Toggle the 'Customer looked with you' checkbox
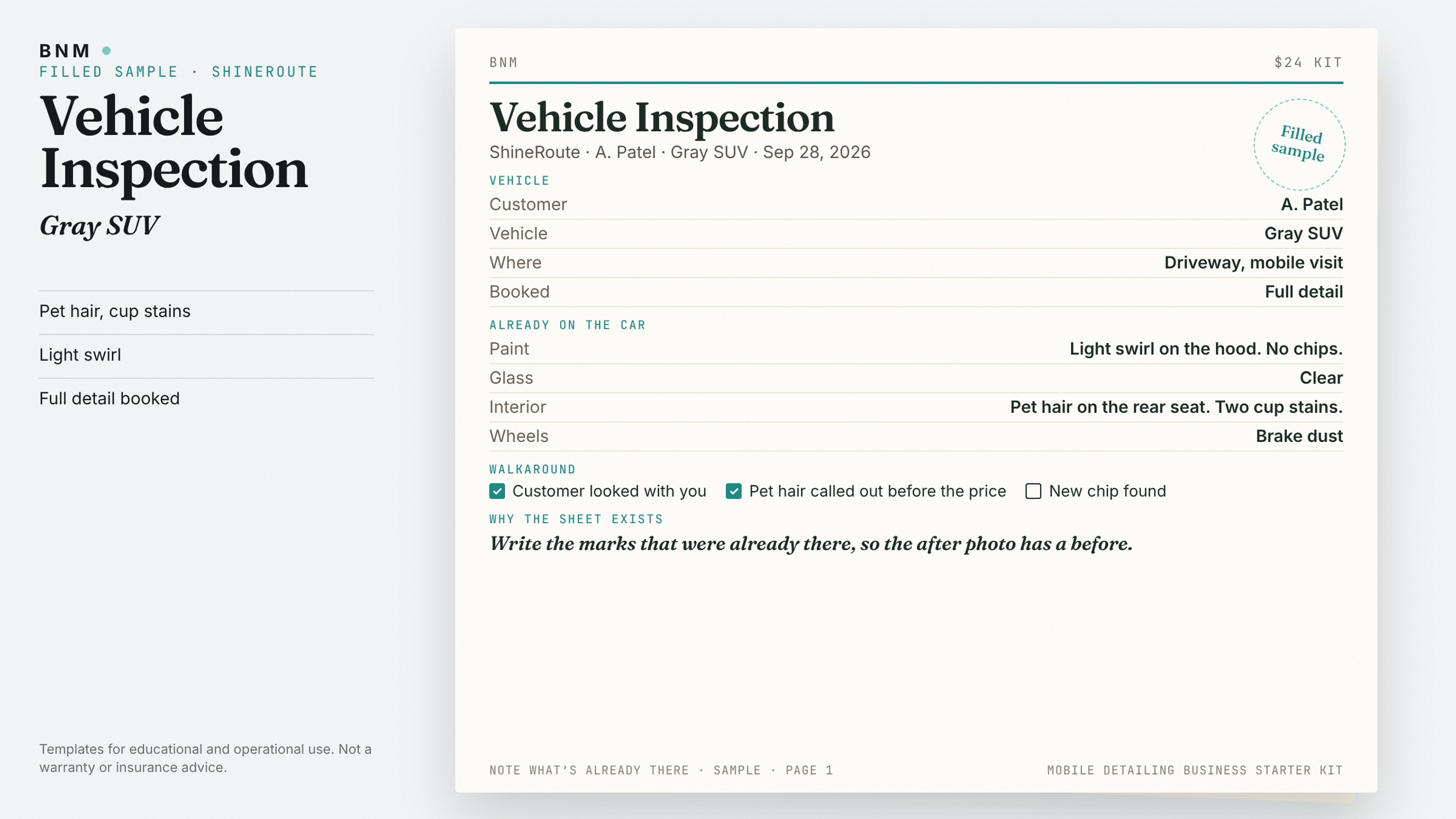The height and width of the screenshot is (819, 1456). [x=497, y=491]
